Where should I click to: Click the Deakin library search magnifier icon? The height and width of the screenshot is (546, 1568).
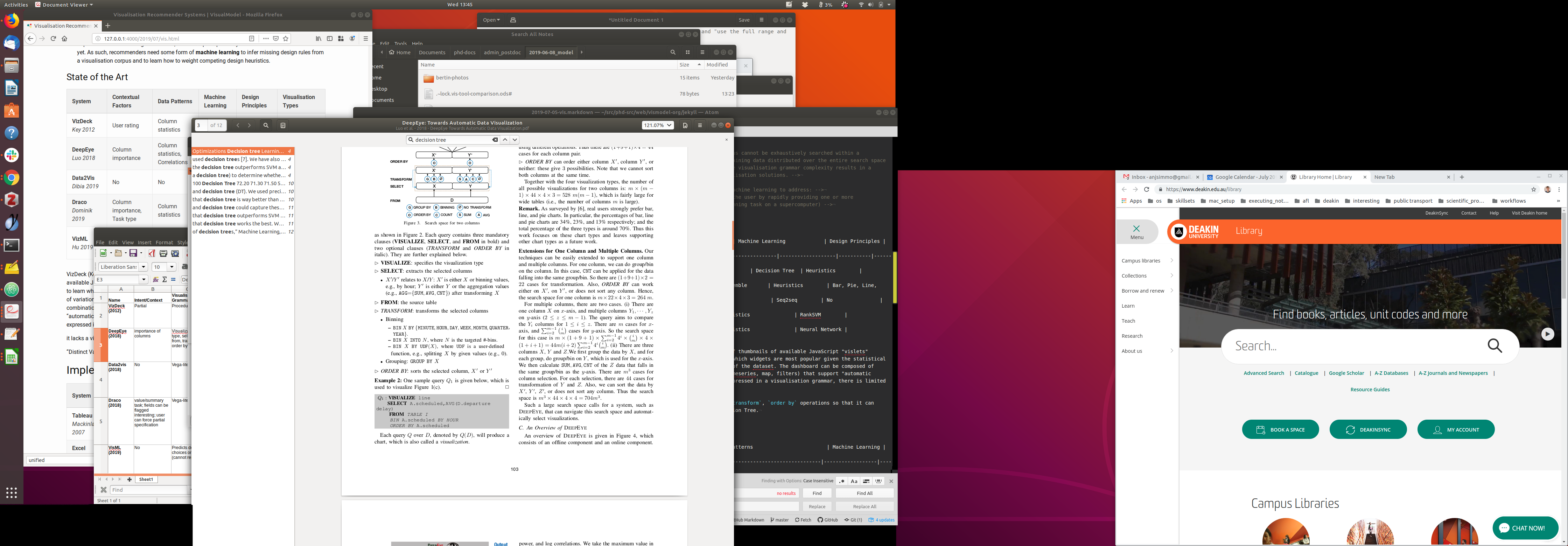click(1494, 346)
